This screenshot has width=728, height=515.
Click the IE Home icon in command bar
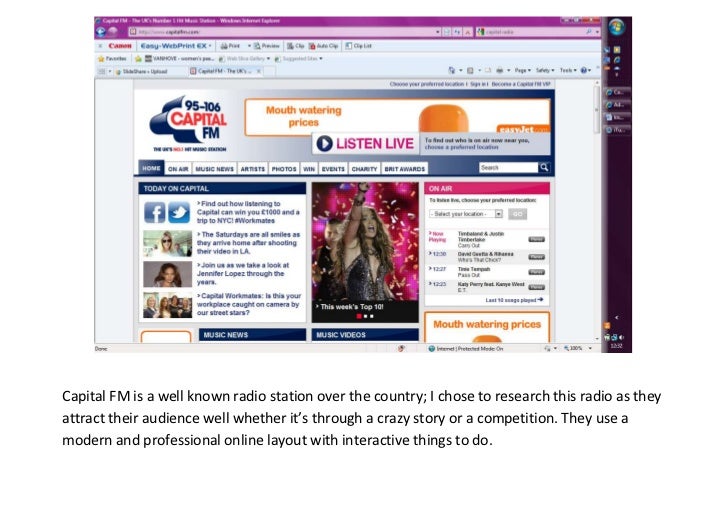(451, 71)
